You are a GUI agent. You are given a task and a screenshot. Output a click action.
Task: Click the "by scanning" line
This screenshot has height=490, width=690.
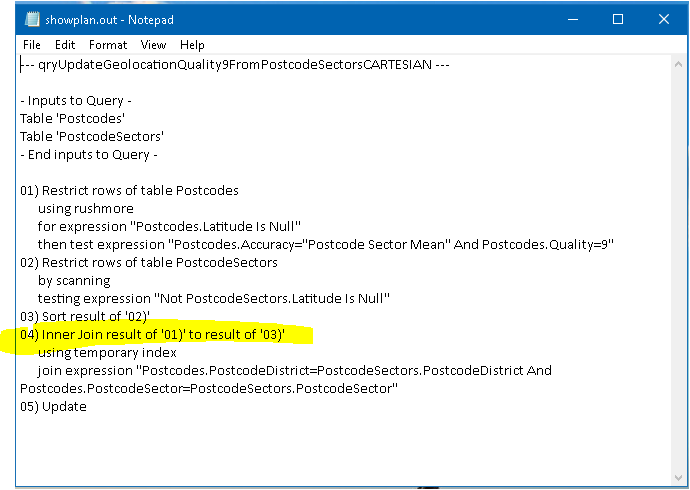pyautogui.click(x=74, y=280)
